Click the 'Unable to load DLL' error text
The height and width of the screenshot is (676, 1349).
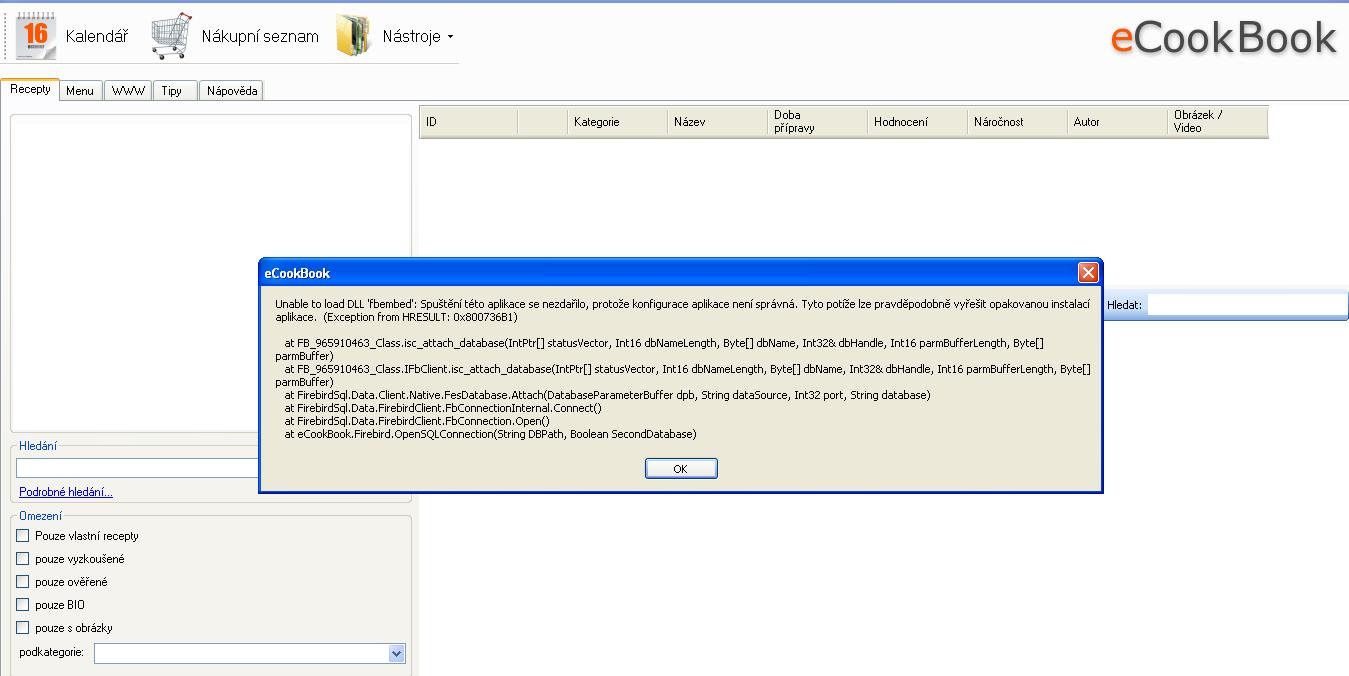pyautogui.click(x=682, y=310)
